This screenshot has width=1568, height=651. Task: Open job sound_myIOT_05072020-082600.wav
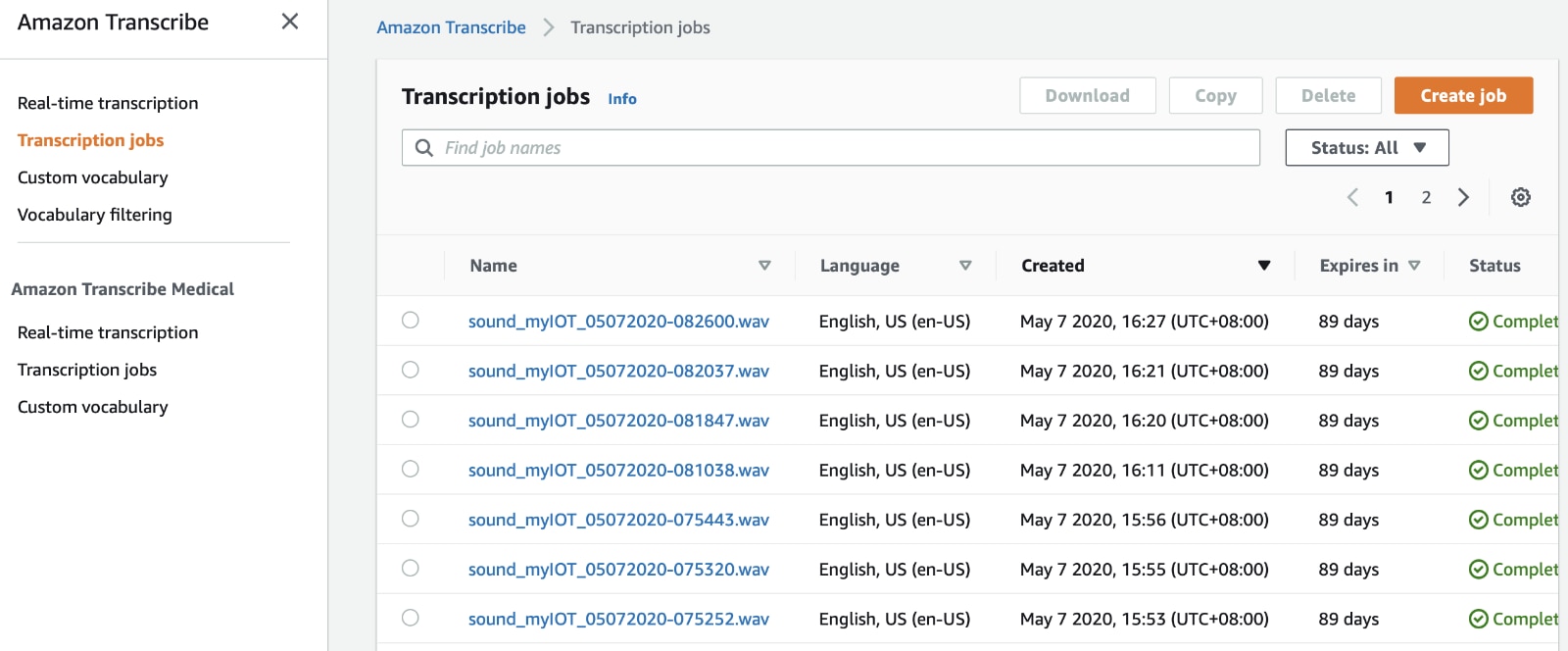point(618,322)
